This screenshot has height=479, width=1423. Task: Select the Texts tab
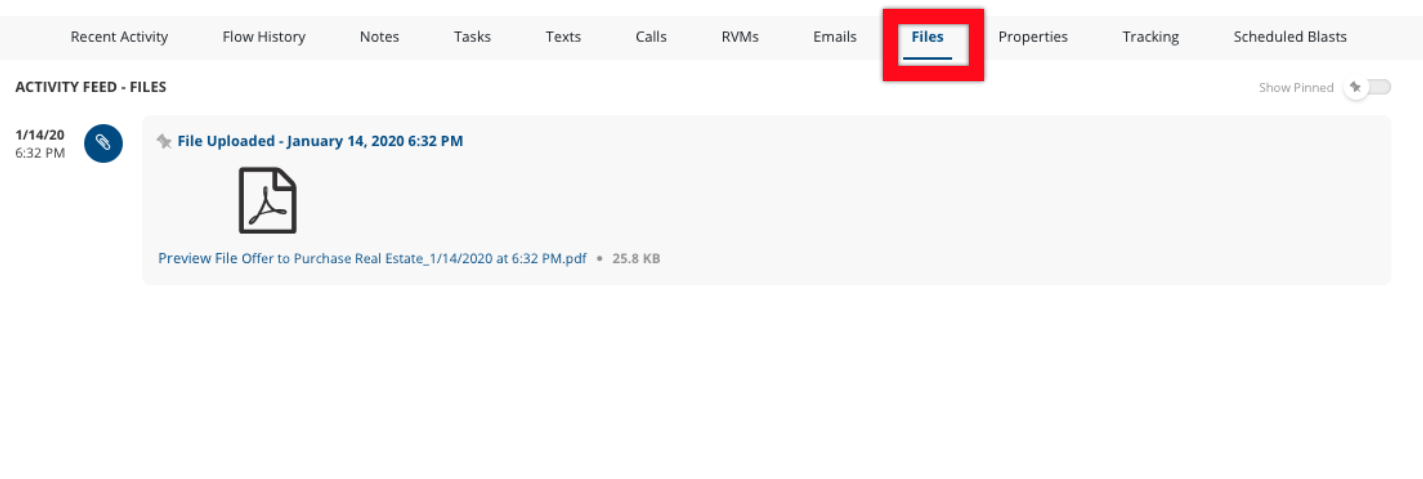pyautogui.click(x=563, y=37)
